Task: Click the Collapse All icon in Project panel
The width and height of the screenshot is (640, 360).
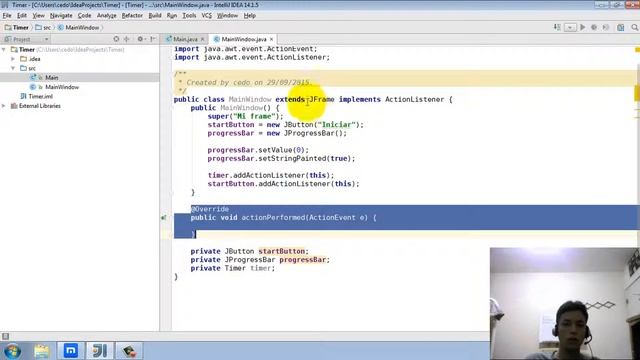Action: pos(127,39)
